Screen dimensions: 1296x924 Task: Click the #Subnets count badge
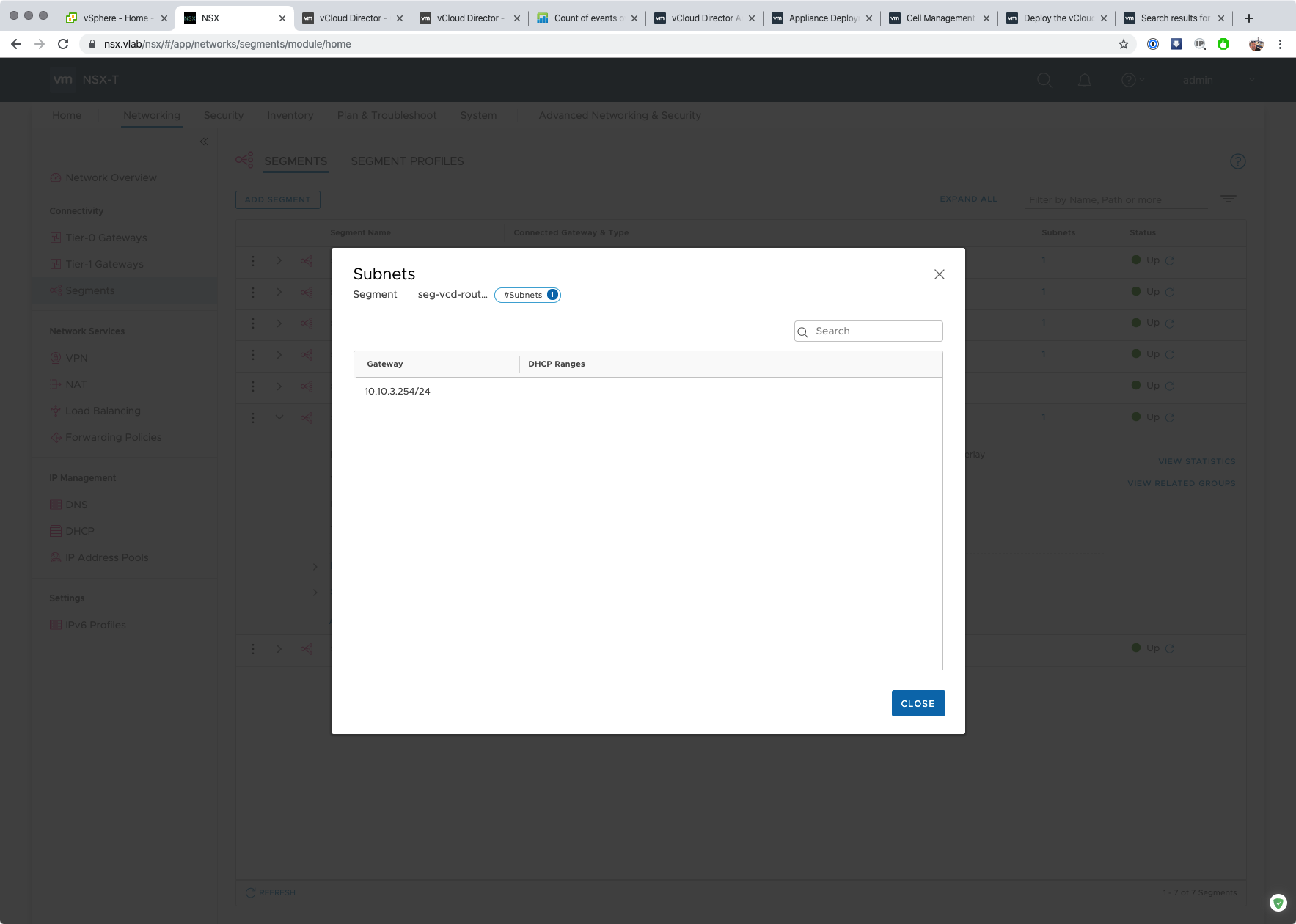point(527,295)
